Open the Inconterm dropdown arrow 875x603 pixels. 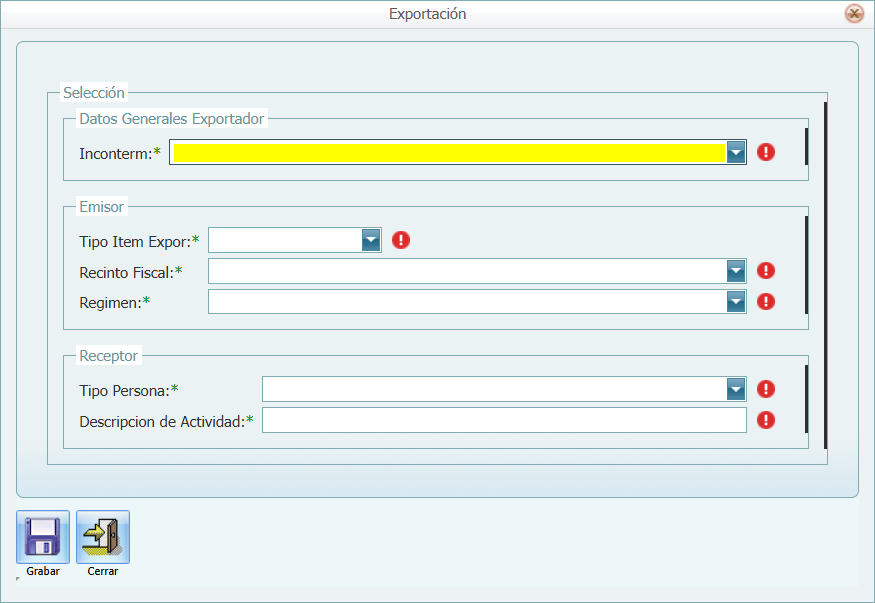[736, 152]
